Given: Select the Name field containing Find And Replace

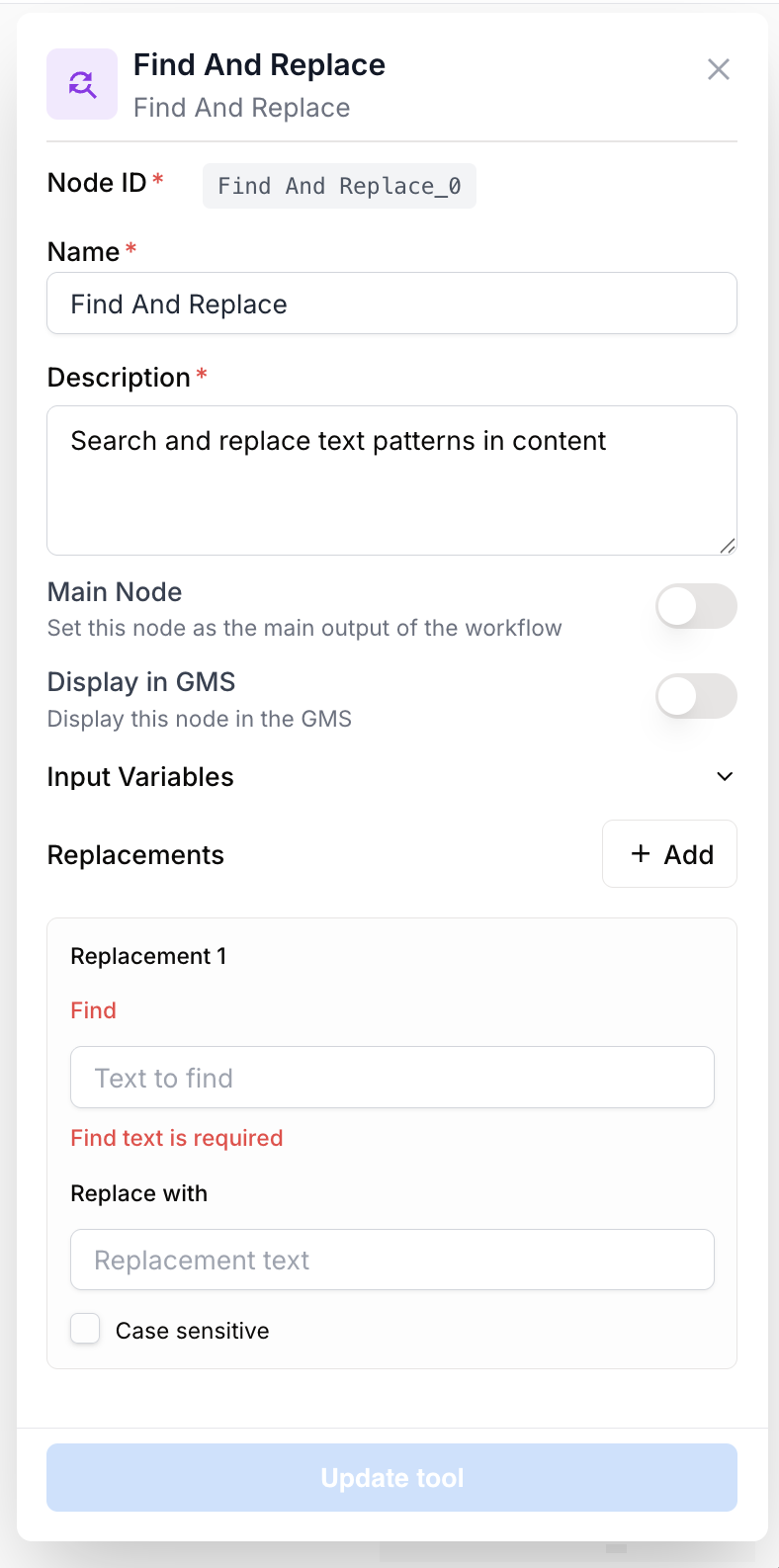Looking at the screenshot, I should click(x=391, y=304).
